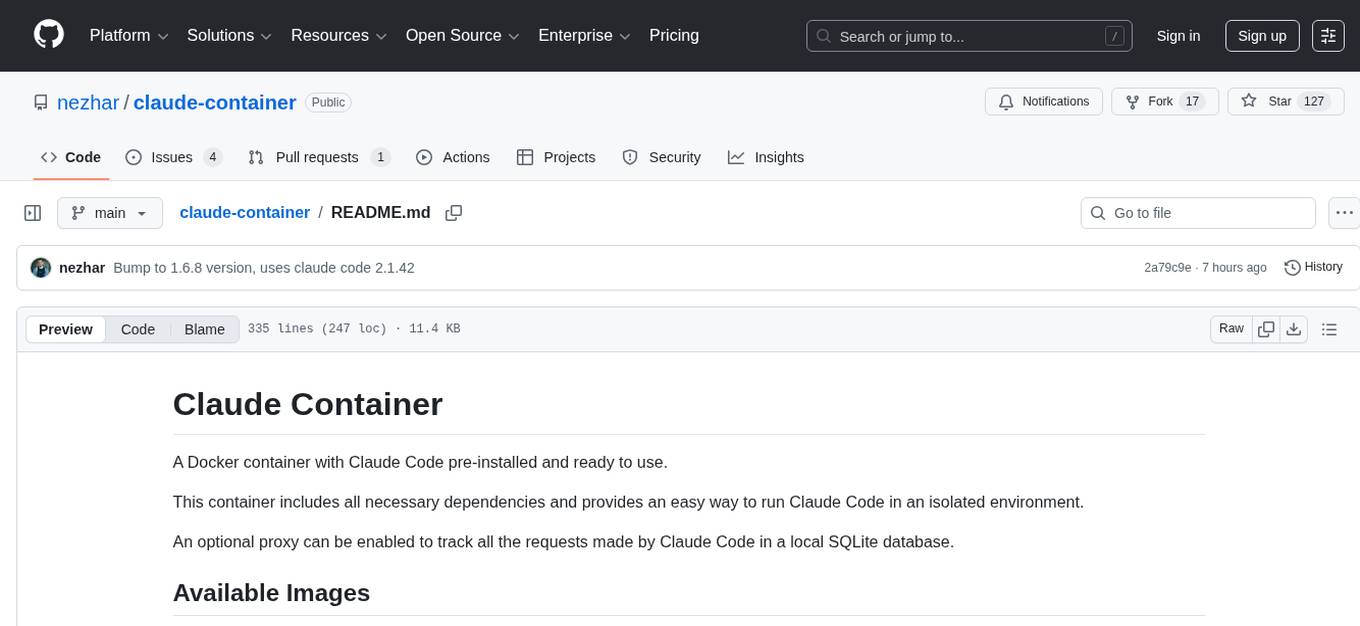The width and height of the screenshot is (1360, 626).
Task: Open the commit History for README.md
Action: (1313, 267)
